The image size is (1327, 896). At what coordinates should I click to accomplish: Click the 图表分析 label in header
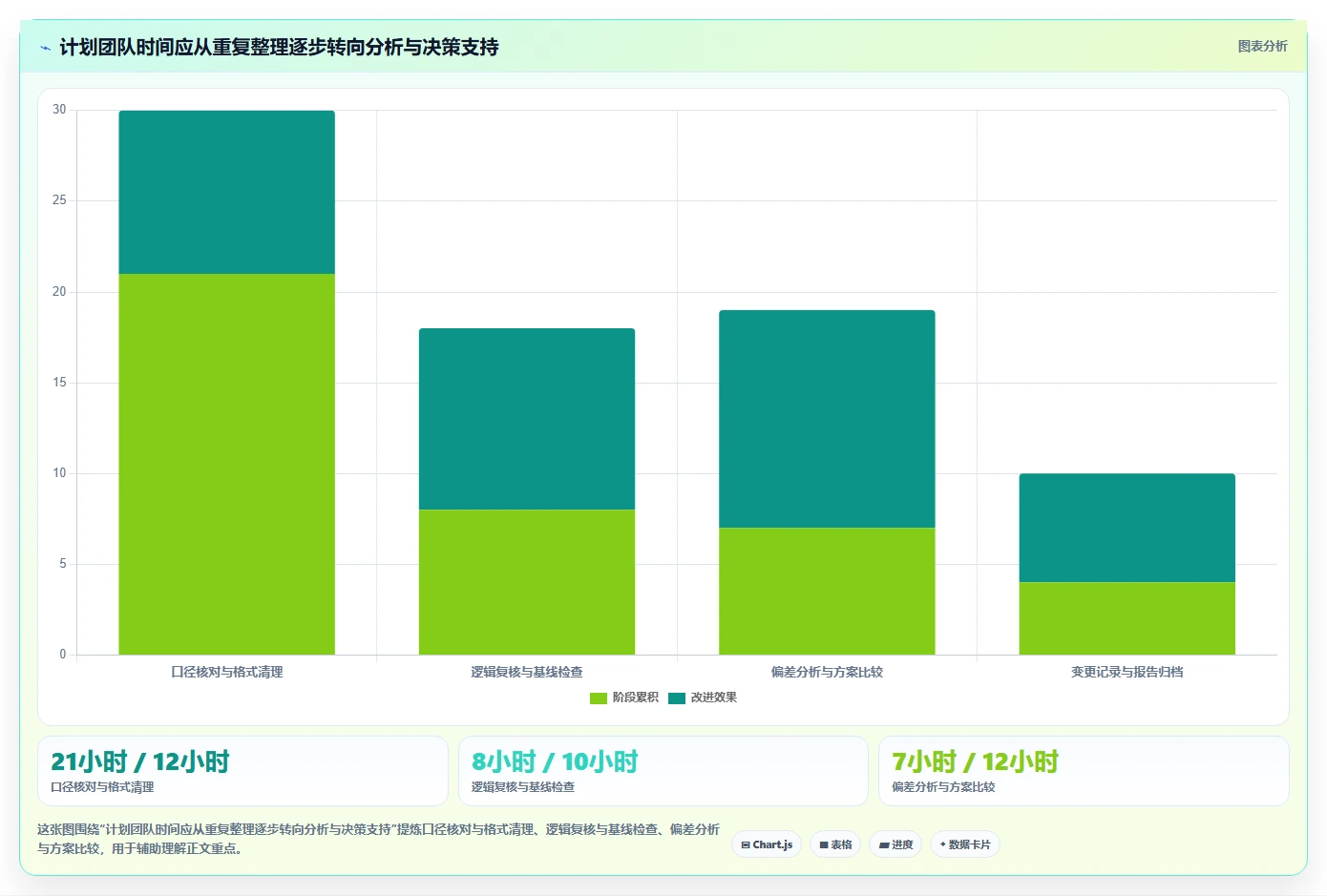click(x=1262, y=46)
